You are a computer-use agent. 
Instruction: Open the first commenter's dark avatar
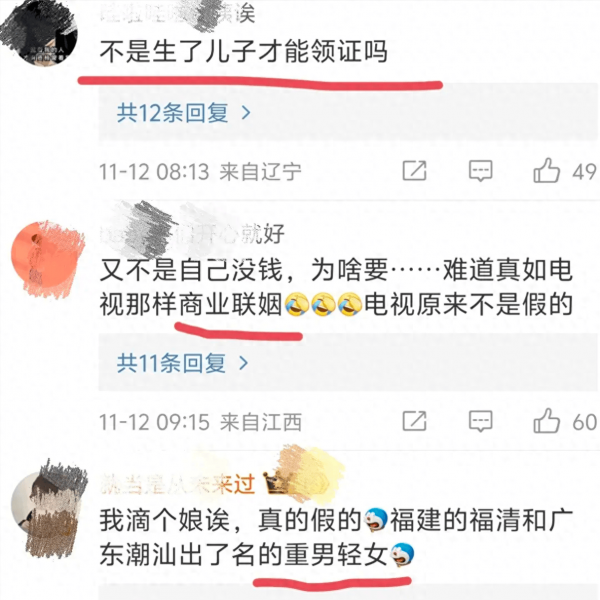click(x=39, y=34)
